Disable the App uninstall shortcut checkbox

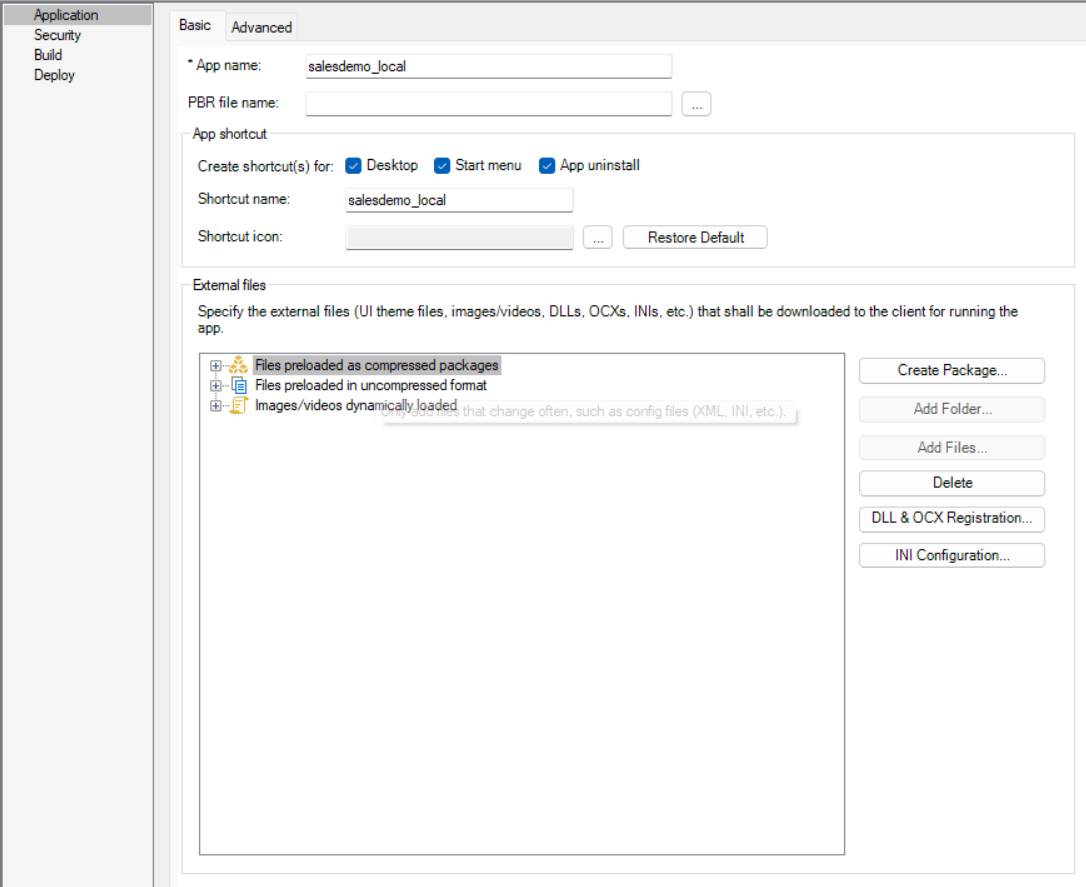(x=546, y=166)
